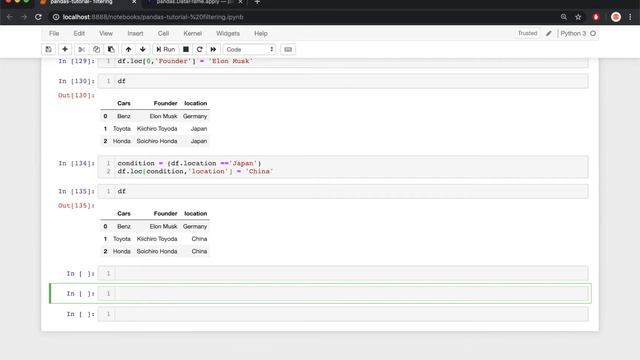Open the Widgets menu
This screenshot has height=360, width=640.
pyautogui.click(x=228, y=33)
